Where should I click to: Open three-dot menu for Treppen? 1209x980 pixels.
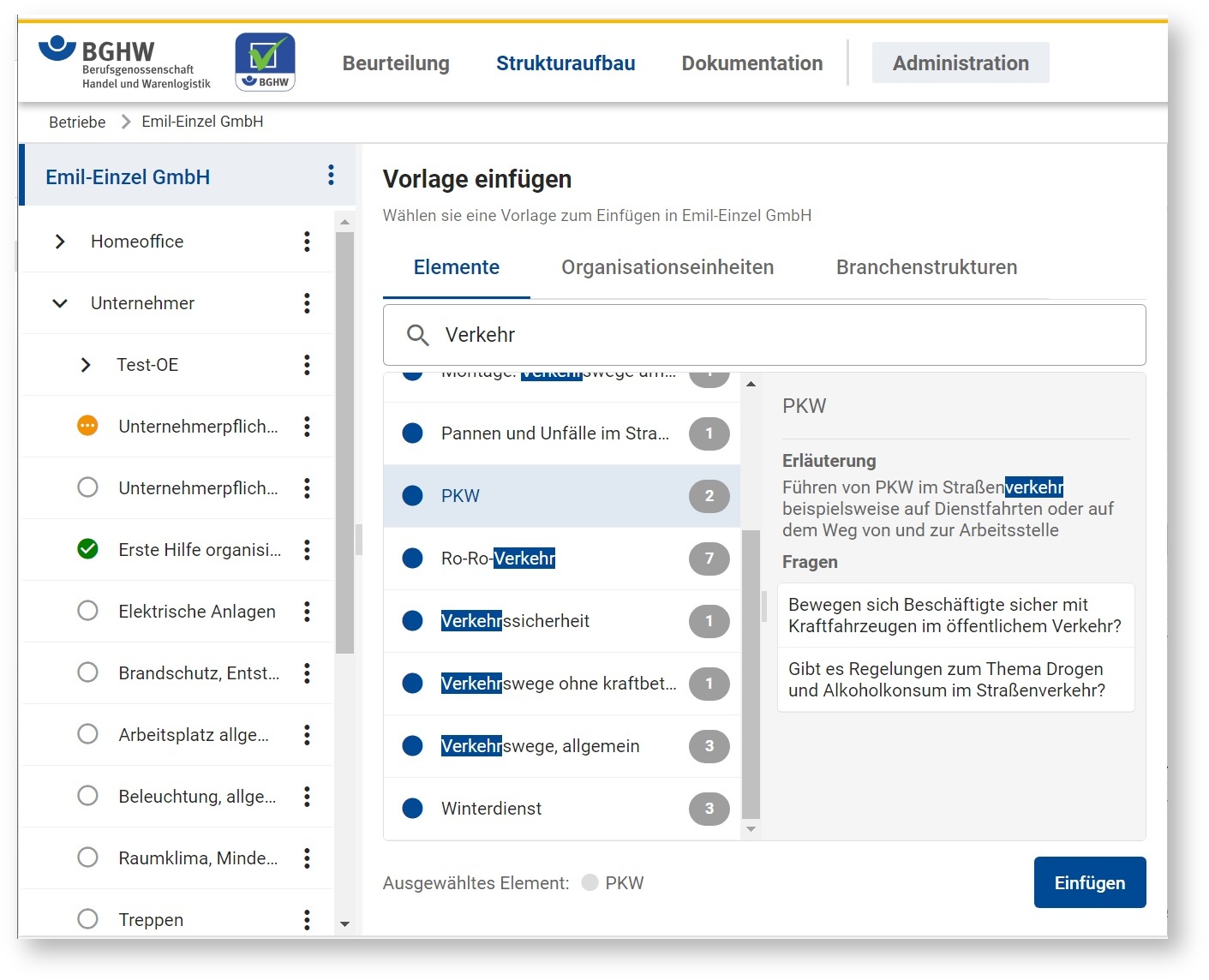tap(307, 920)
